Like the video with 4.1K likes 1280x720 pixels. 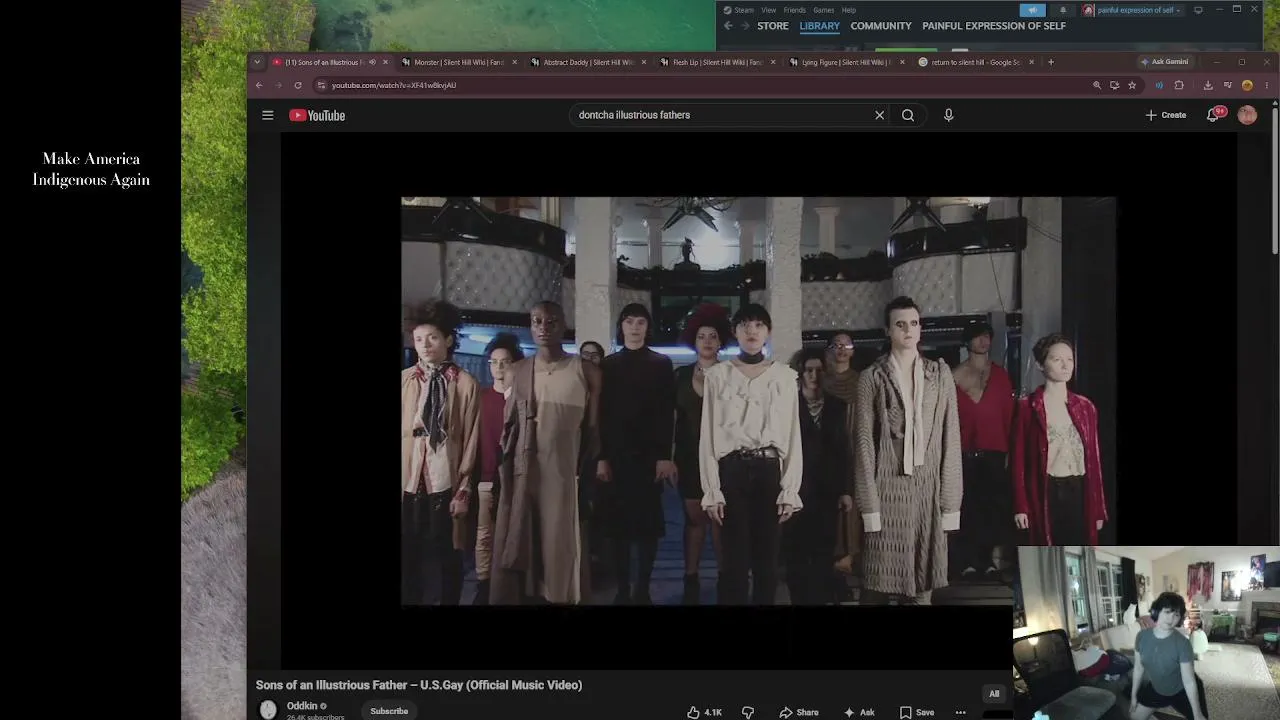(x=705, y=712)
